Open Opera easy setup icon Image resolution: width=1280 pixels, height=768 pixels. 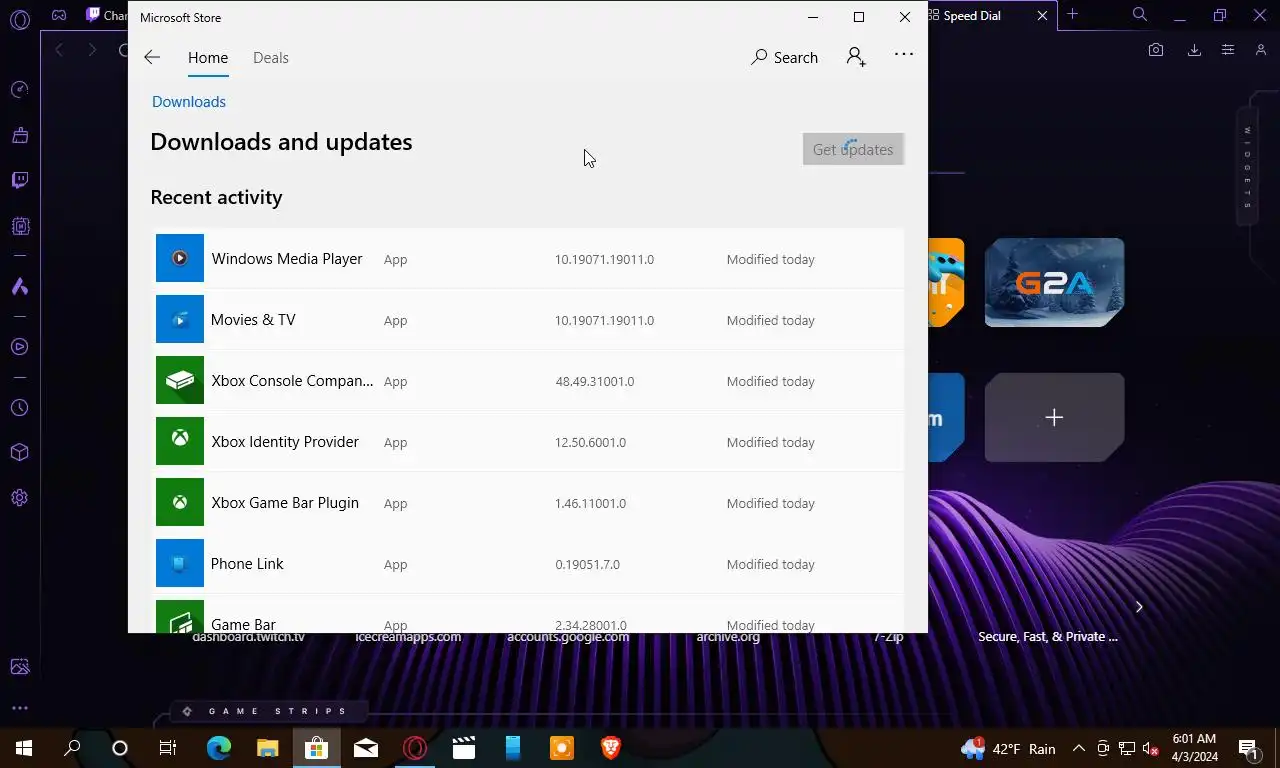pyautogui.click(x=1228, y=50)
